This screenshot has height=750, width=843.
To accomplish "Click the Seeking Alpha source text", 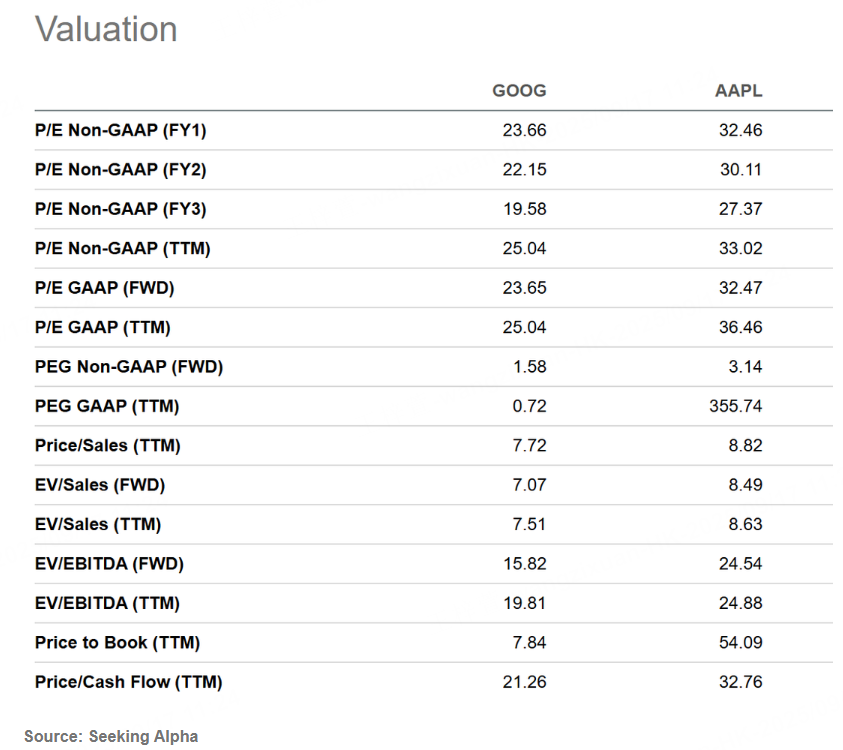I will click(x=144, y=737).
